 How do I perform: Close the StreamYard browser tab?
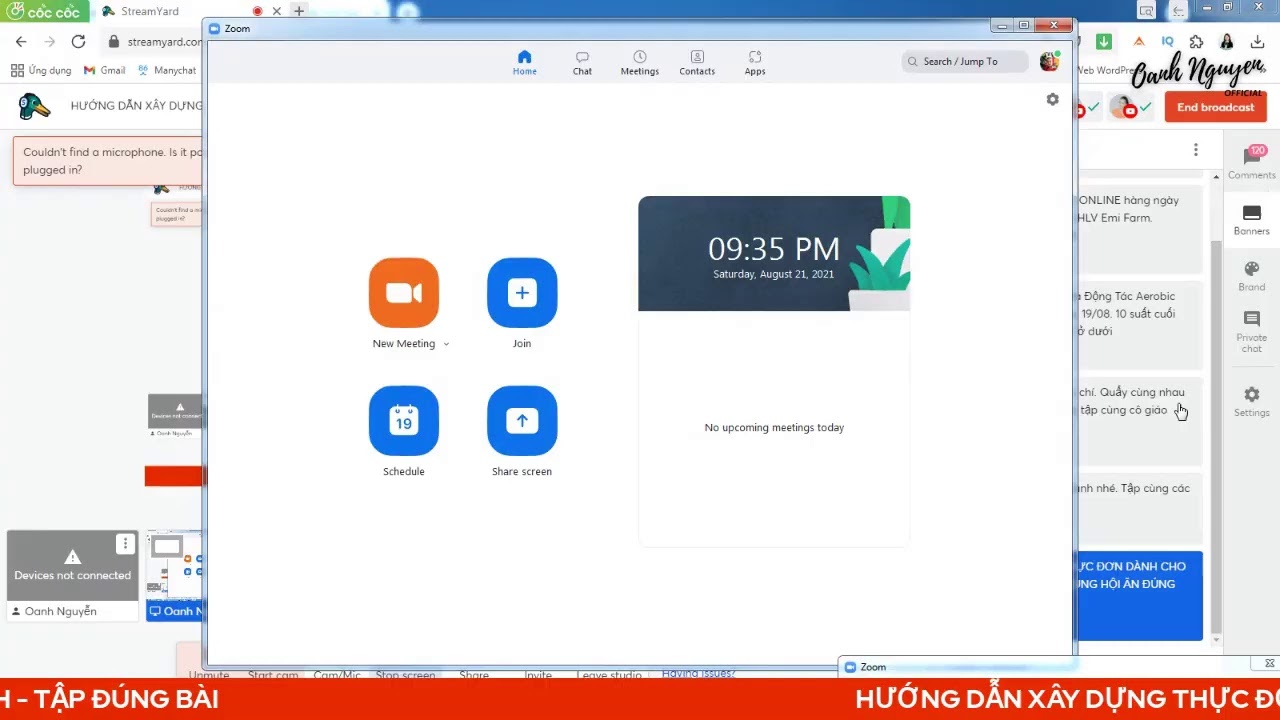(x=277, y=11)
